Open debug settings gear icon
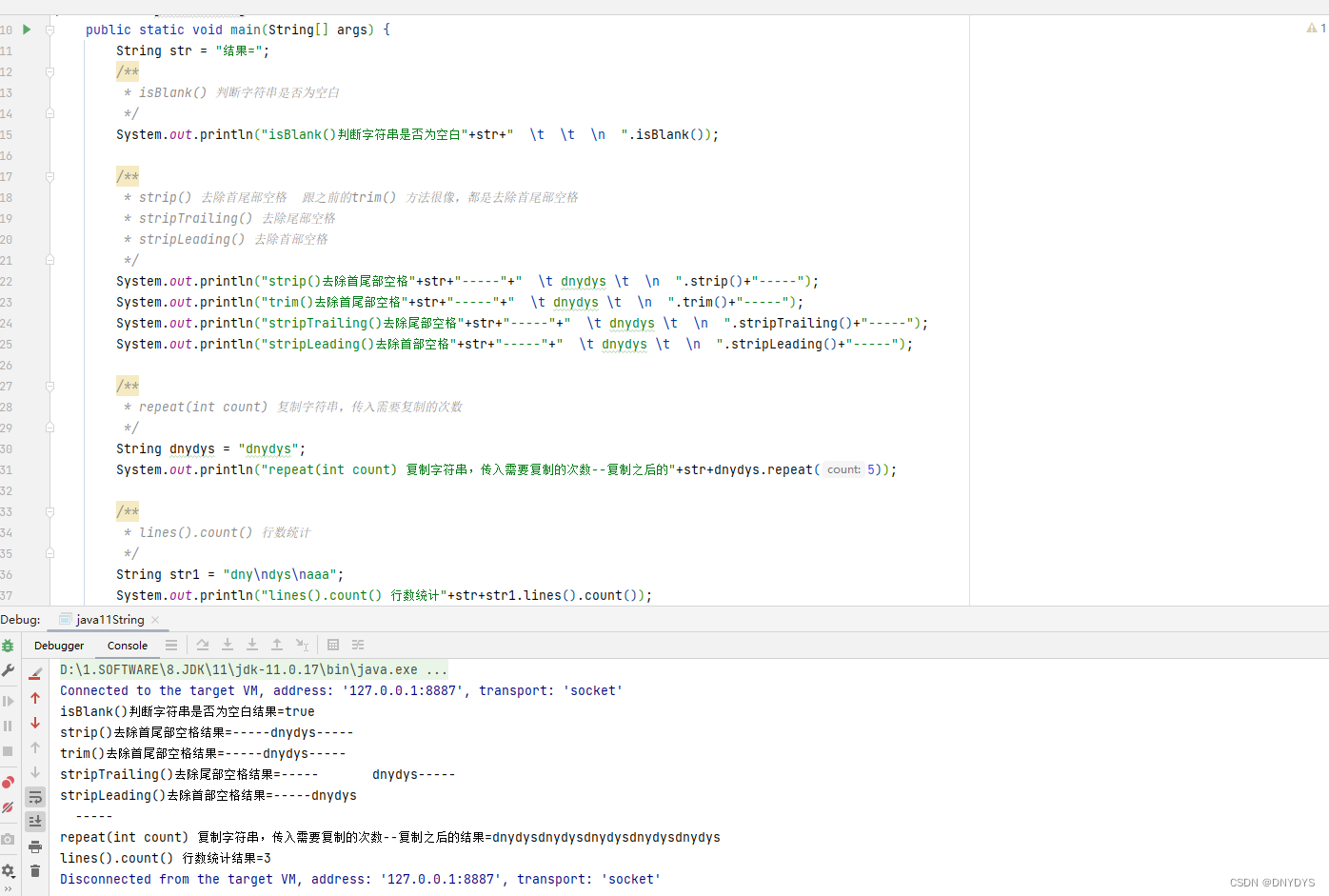This screenshot has width=1329, height=896. pyautogui.click(x=8, y=870)
